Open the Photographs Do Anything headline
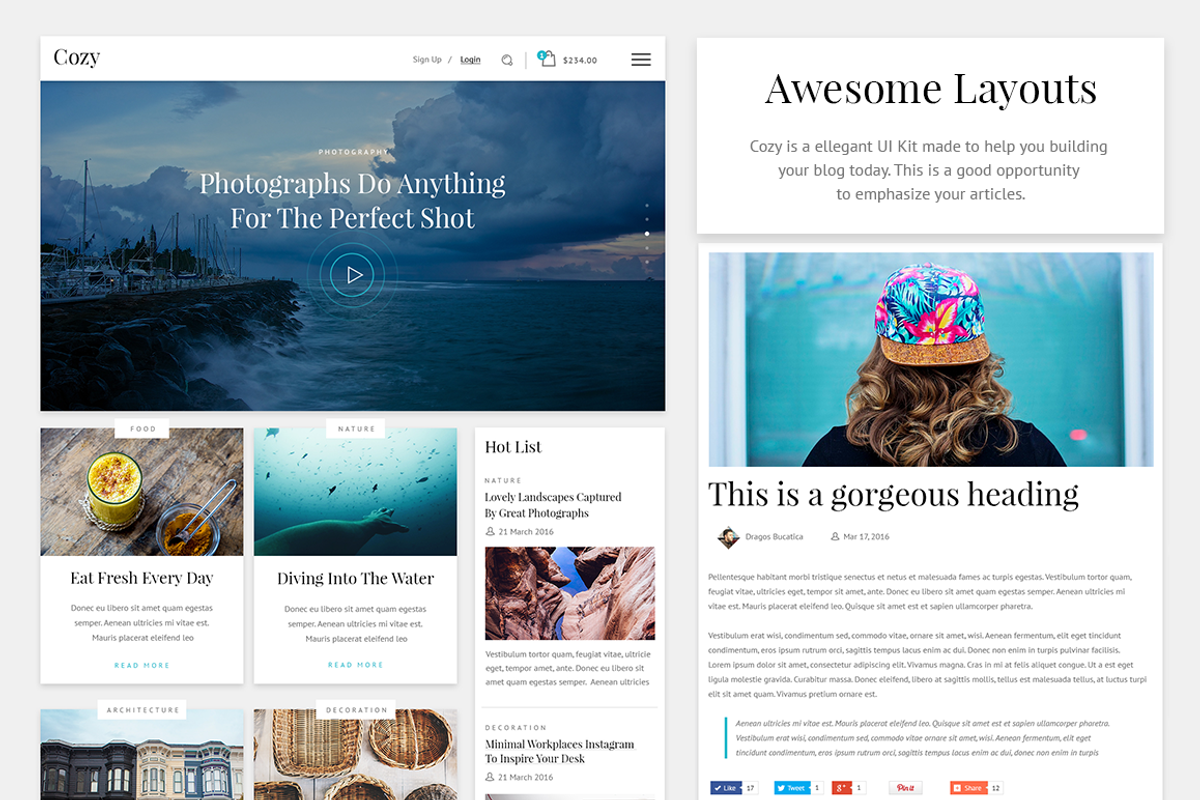The height and width of the screenshot is (800, 1200). click(352, 200)
